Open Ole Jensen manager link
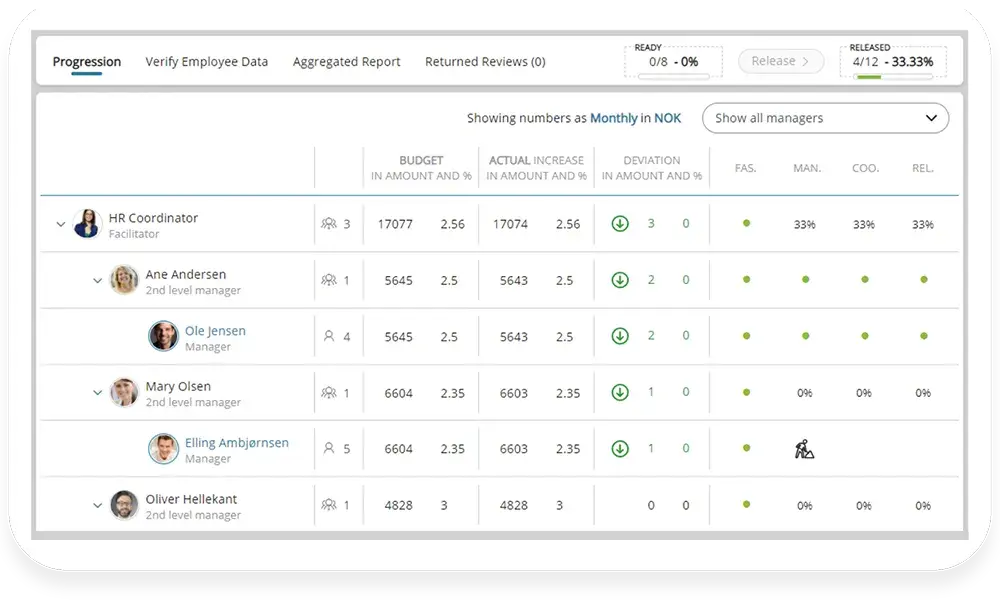Image resolution: width=1000 pixels, height=600 pixels. (215, 331)
